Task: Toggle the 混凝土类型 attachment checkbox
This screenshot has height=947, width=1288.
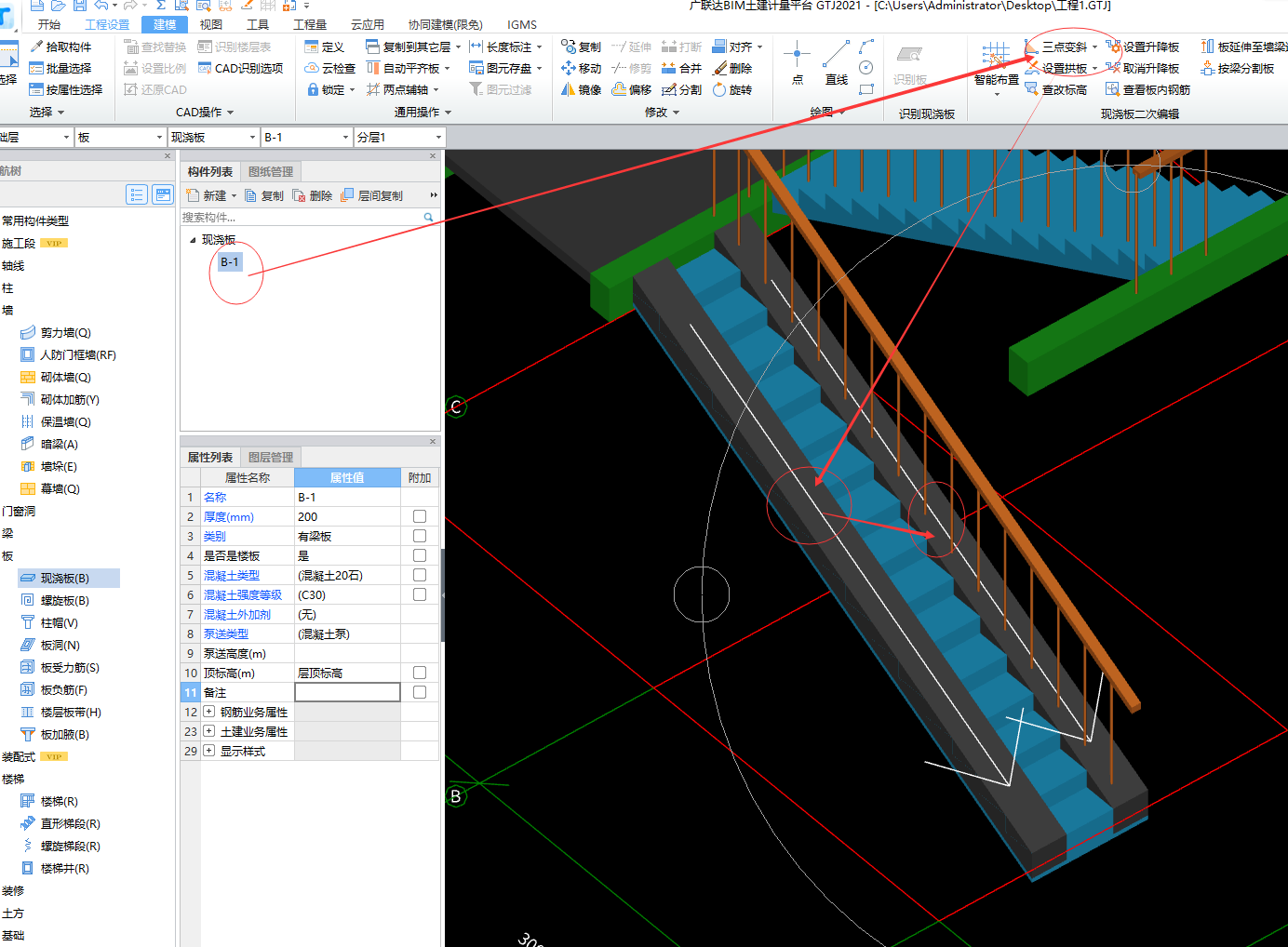Action: (x=420, y=575)
